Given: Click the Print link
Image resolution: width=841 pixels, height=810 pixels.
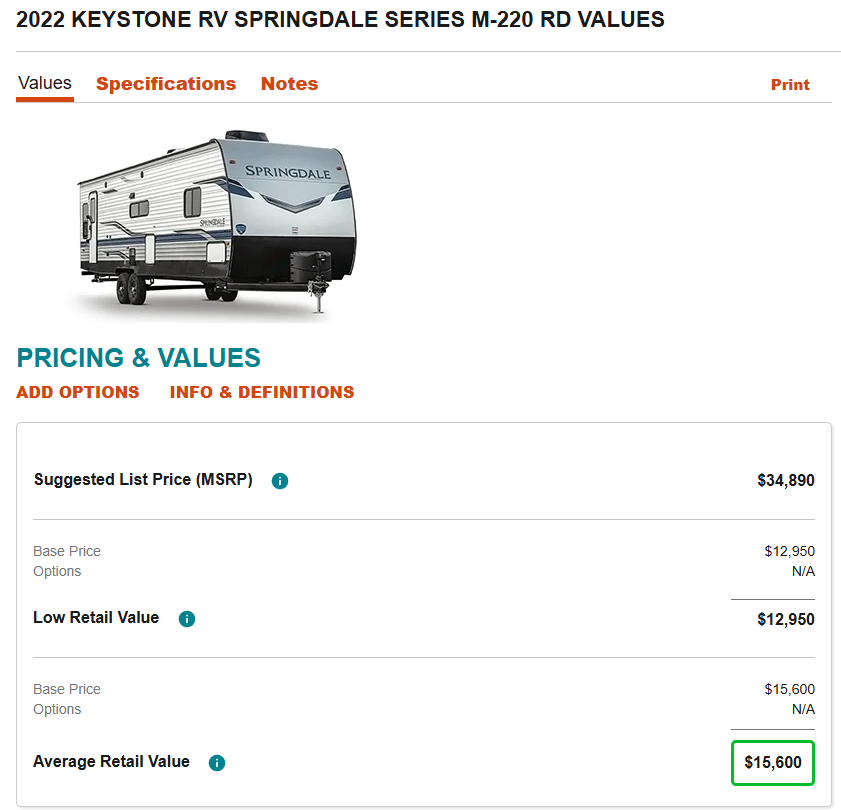Looking at the screenshot, I should (790, 85).
